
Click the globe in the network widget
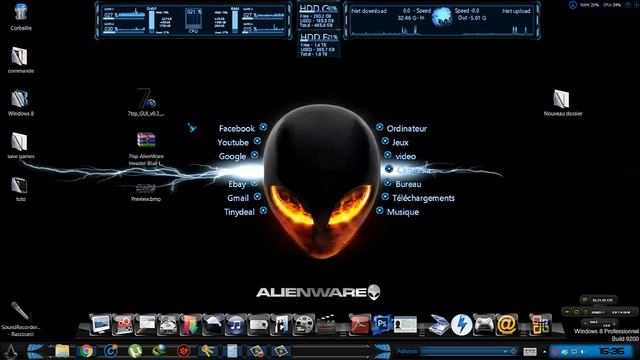(x=442, y=17)
